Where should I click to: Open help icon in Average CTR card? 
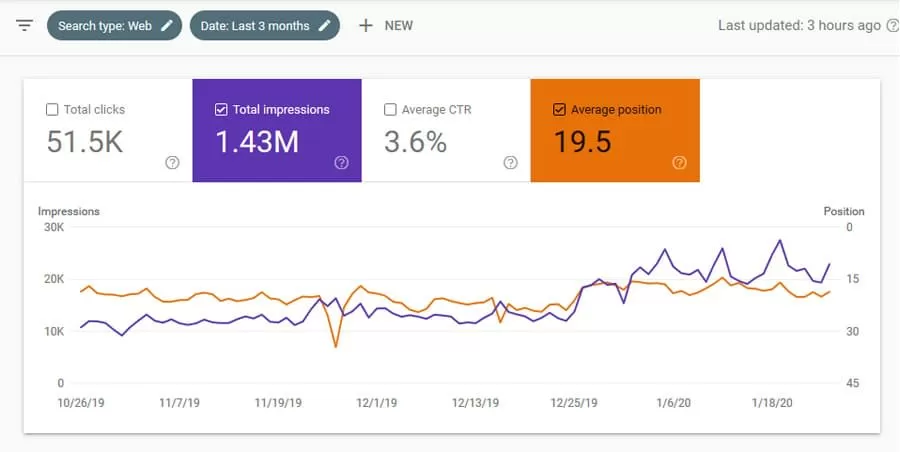510,163
